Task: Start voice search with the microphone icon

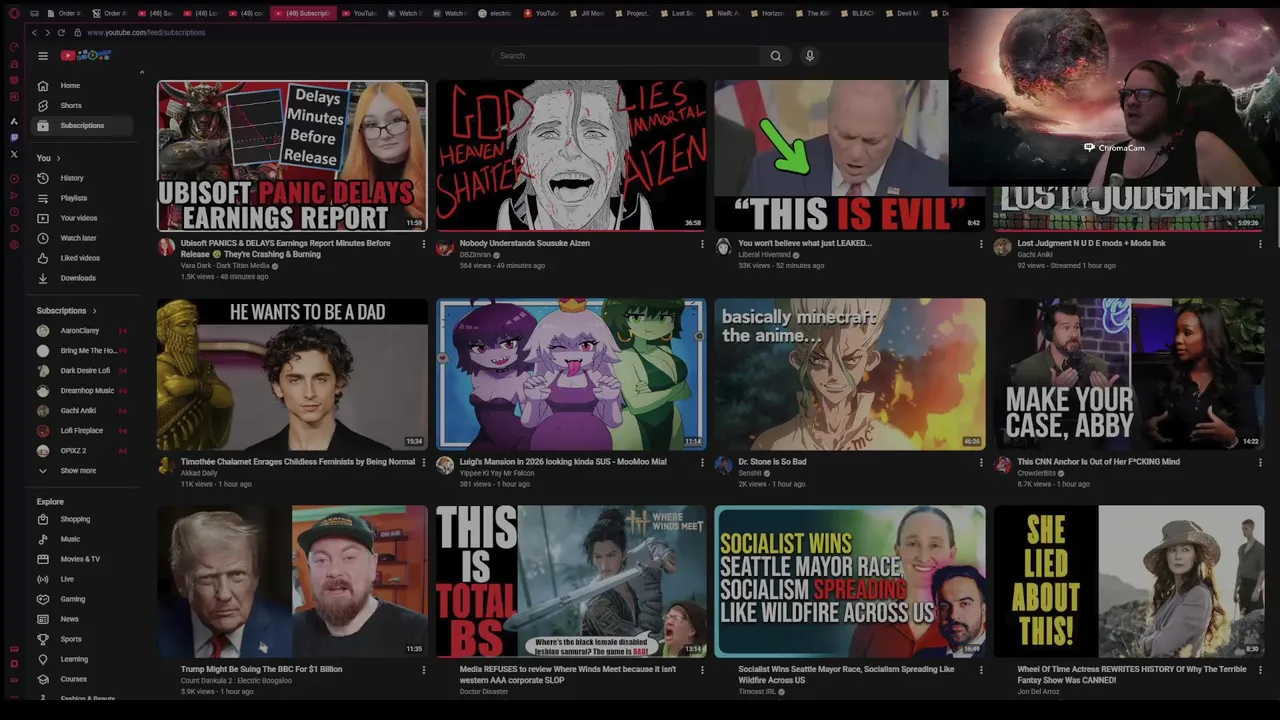Action: [810, 56]
